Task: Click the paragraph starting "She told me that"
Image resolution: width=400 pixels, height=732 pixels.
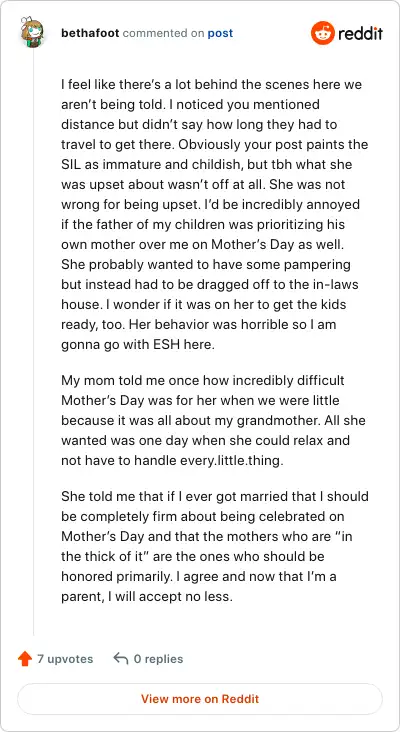Action: coord(215,546)
